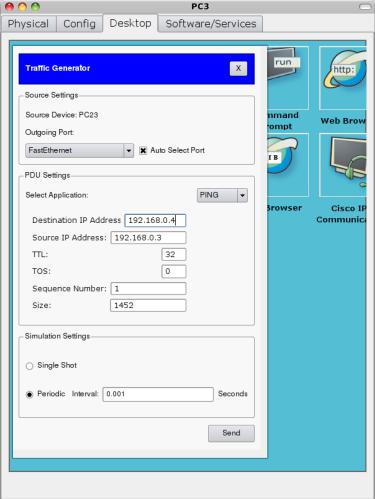Click the red close window button
The height and width of the screenshot is (499, 375).
coord(9,6)
